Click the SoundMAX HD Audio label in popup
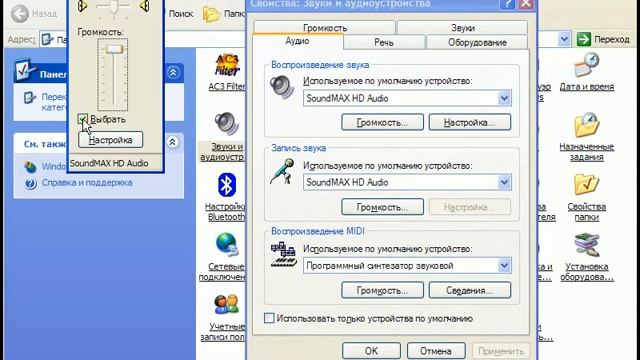 click(x=109, y=163)
